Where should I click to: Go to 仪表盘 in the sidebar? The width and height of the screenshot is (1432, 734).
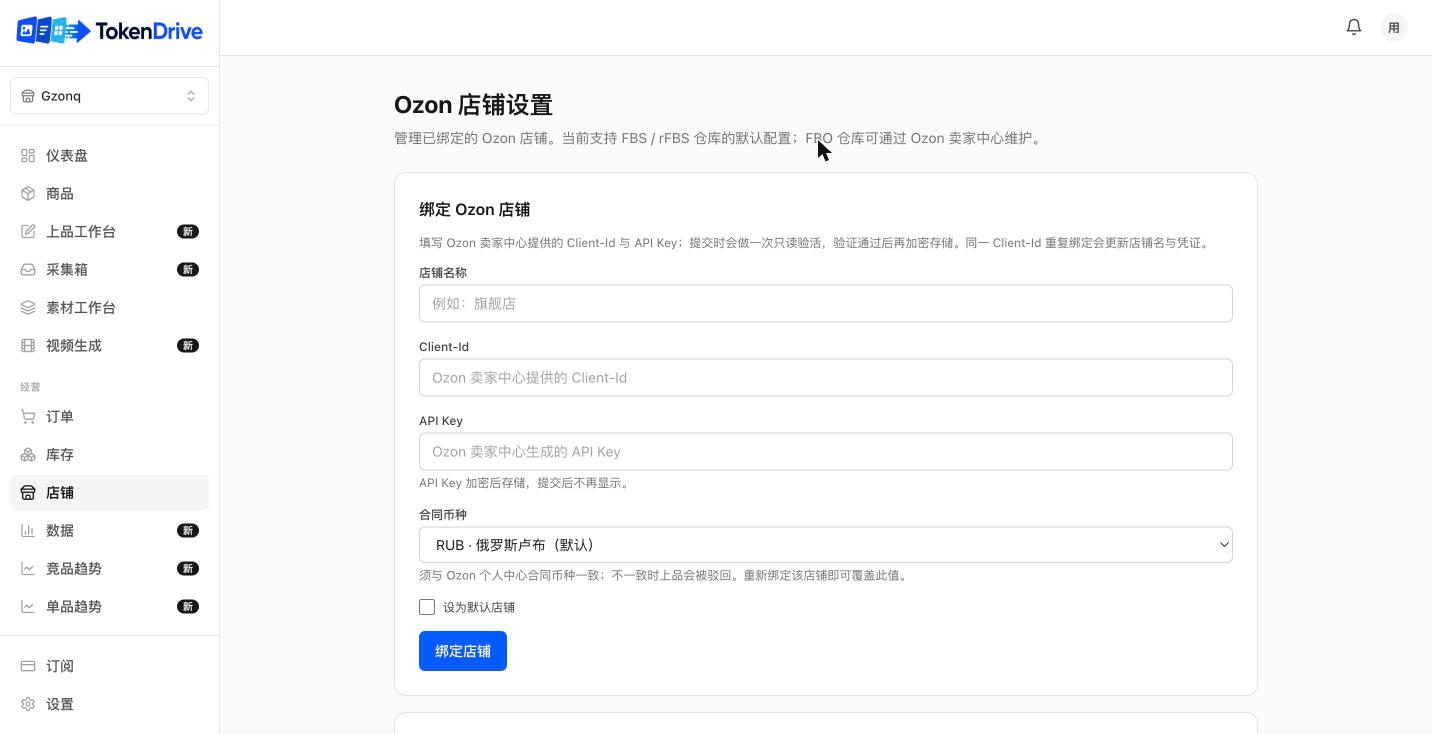click(x=110, y=155)
